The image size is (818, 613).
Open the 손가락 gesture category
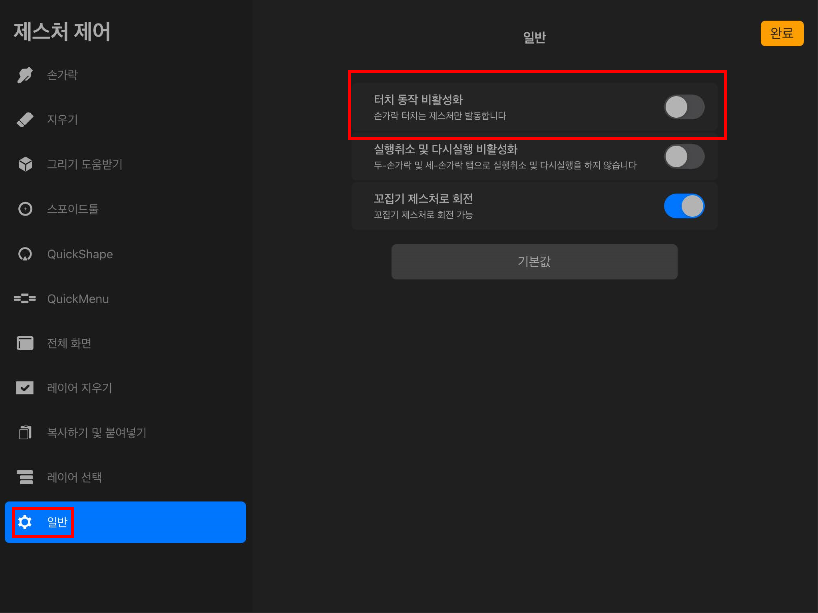point(125,75)
